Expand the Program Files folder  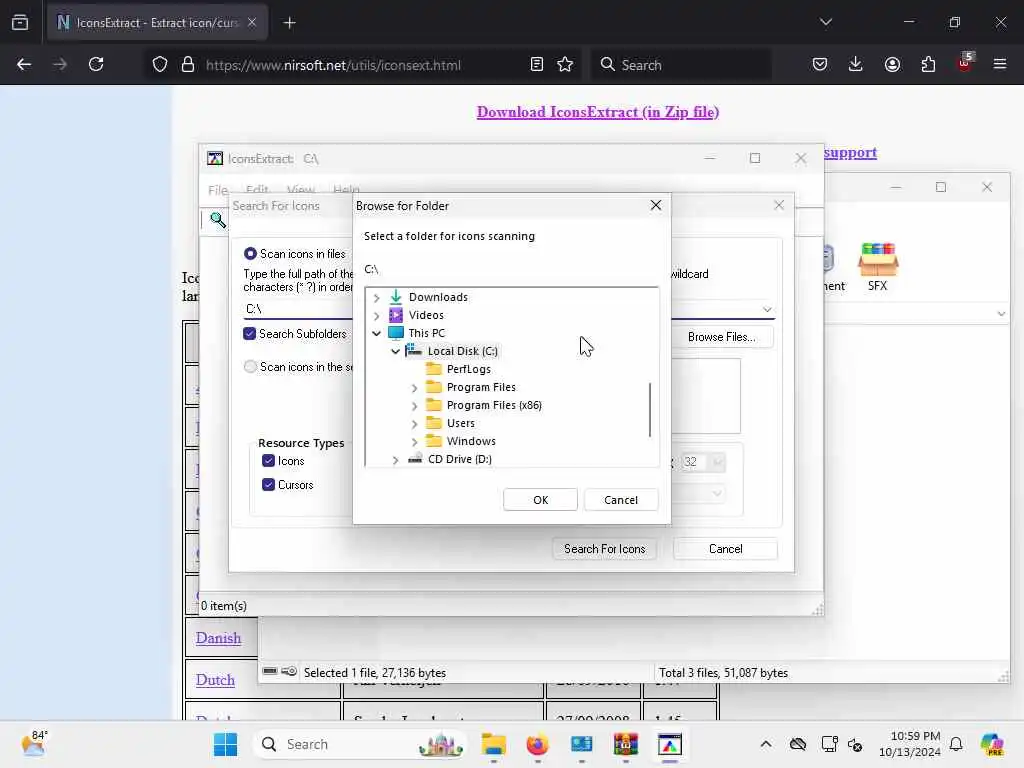pyautogui.click(x=415, y=388)
